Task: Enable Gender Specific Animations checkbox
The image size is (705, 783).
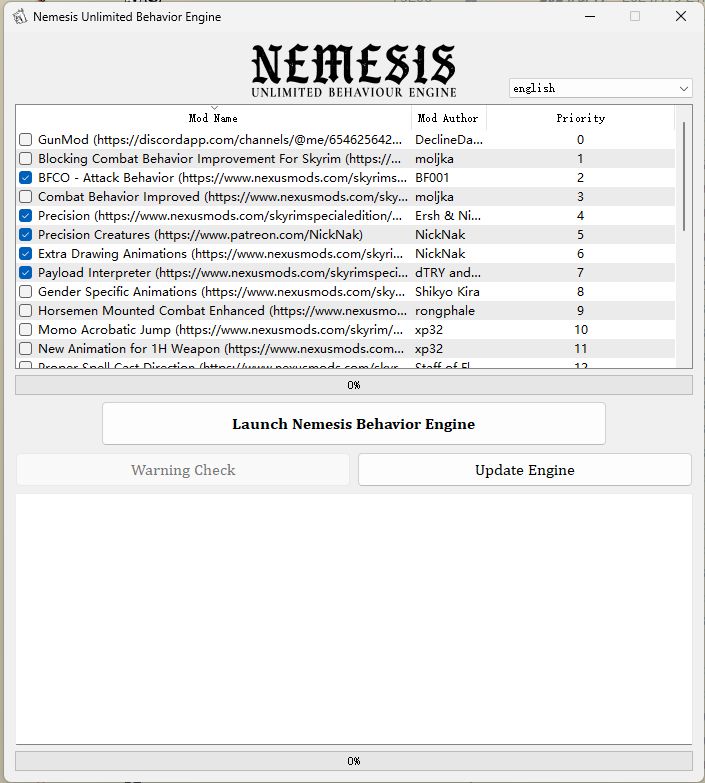Action: [x=25, y=291]
